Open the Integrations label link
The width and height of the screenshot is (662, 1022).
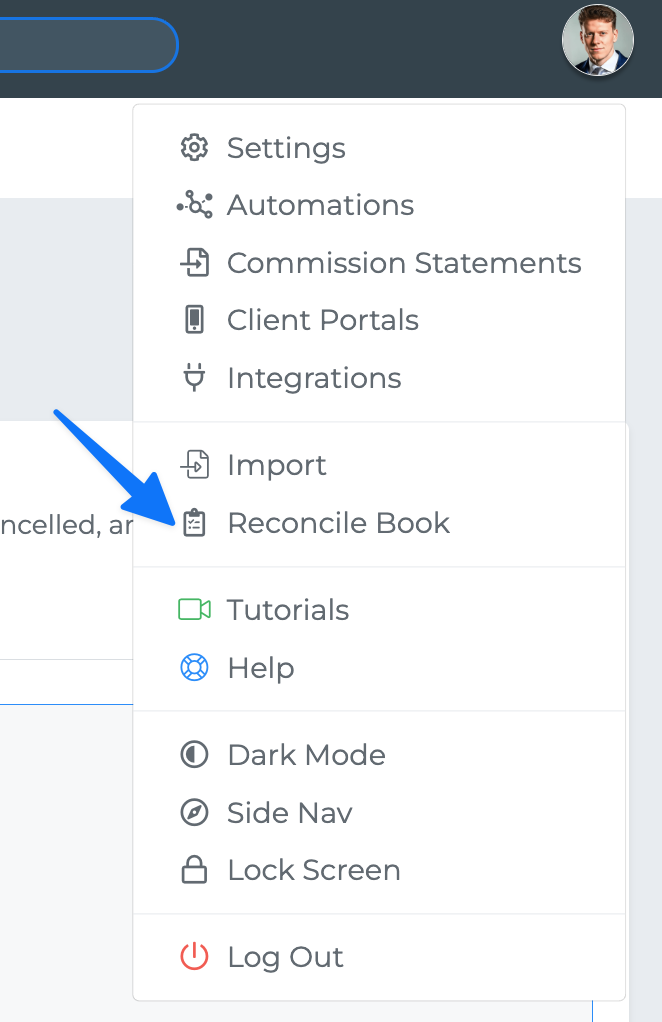(314, 378)
